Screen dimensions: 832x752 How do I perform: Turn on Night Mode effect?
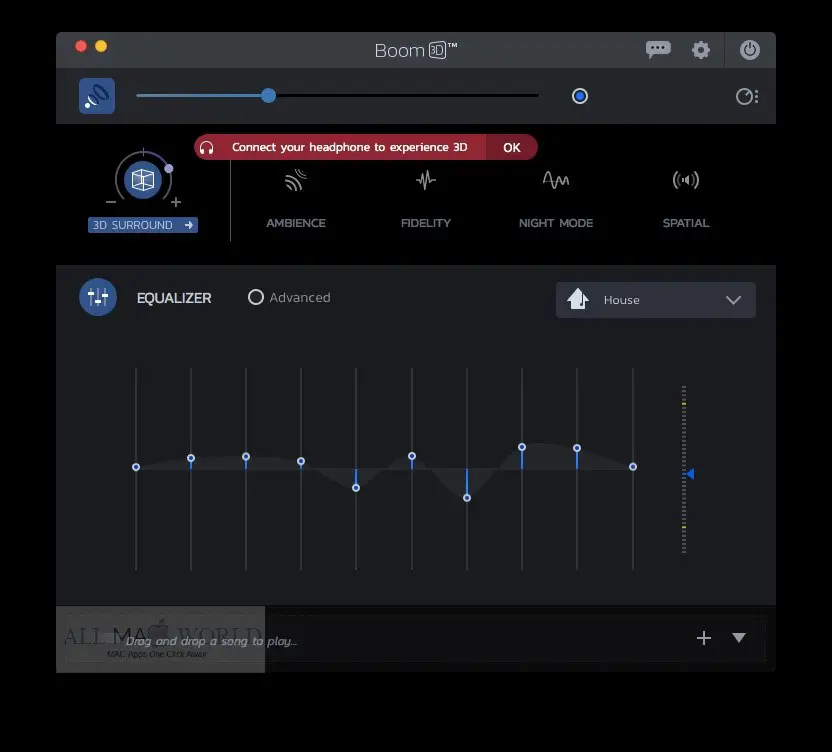[x=556, y=180]
